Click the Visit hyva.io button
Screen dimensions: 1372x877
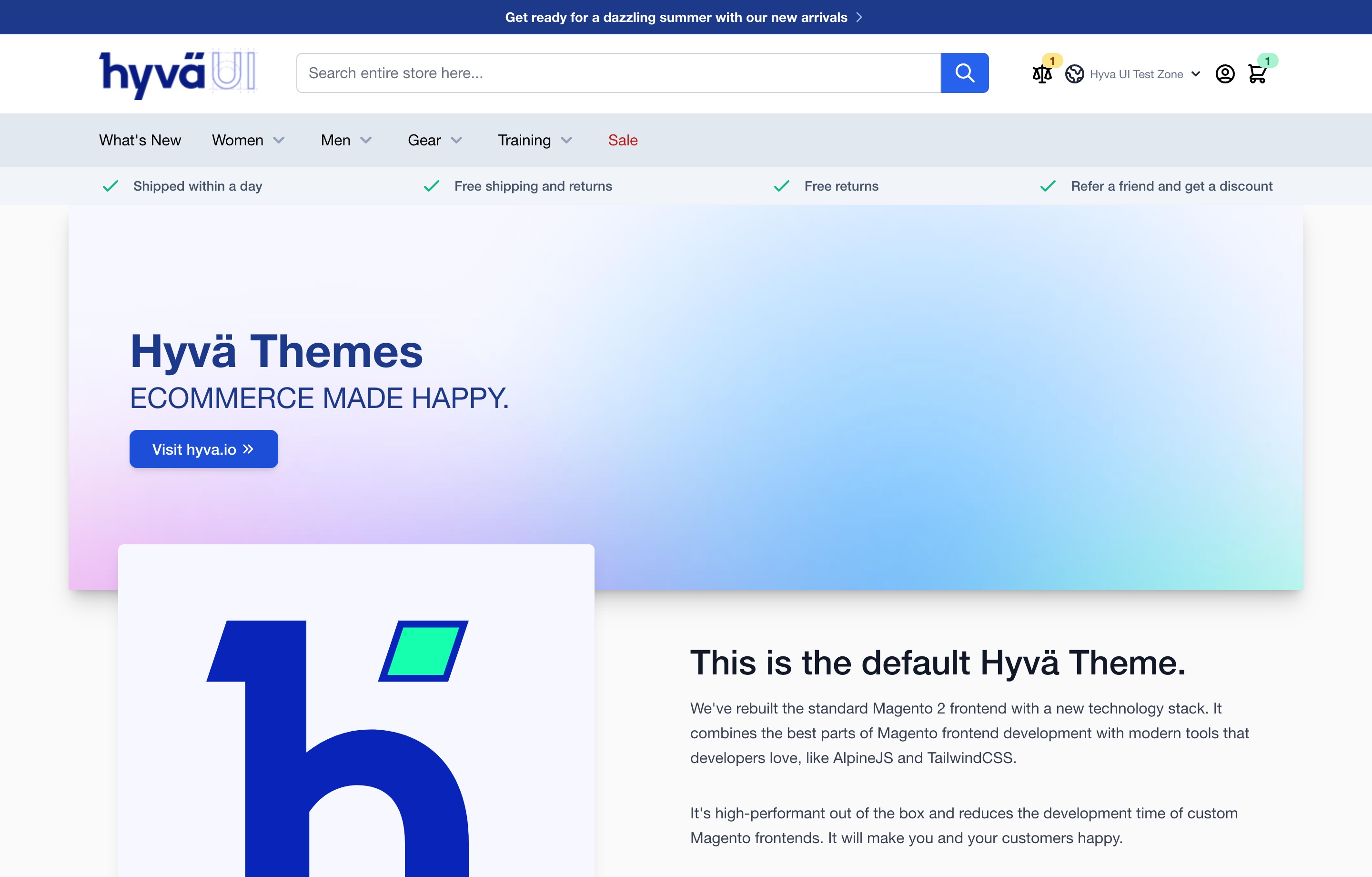[203, 449]
